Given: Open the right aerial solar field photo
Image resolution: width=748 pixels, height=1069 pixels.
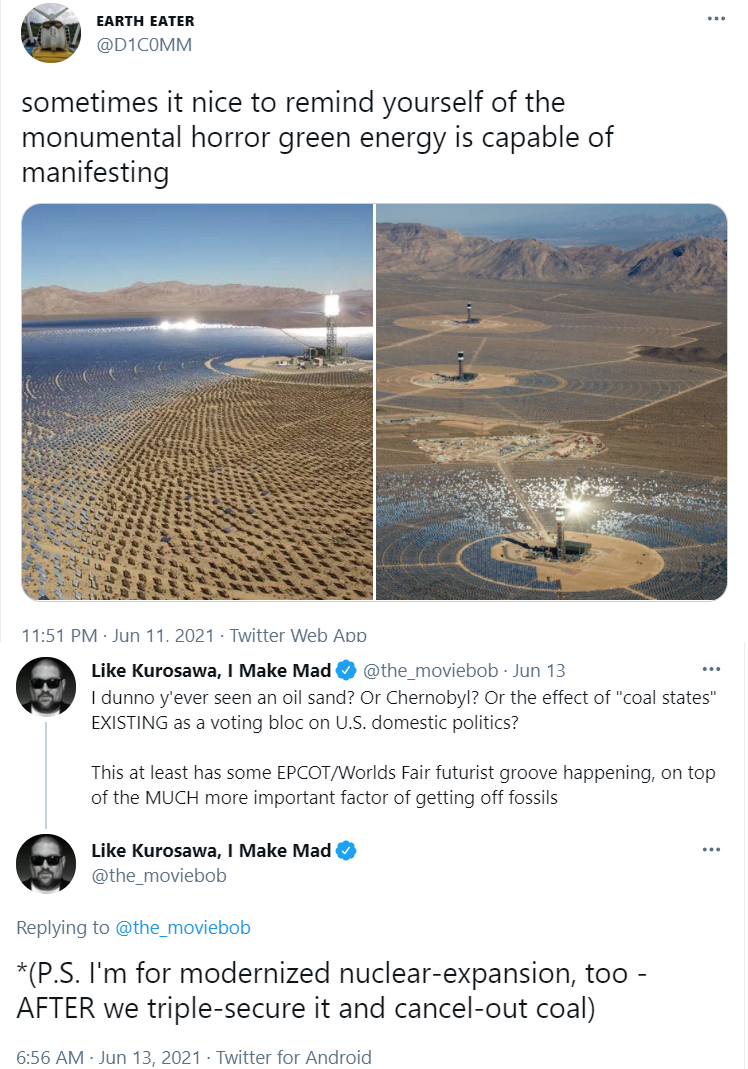Looking at the screenshot, I should point(552,402).
